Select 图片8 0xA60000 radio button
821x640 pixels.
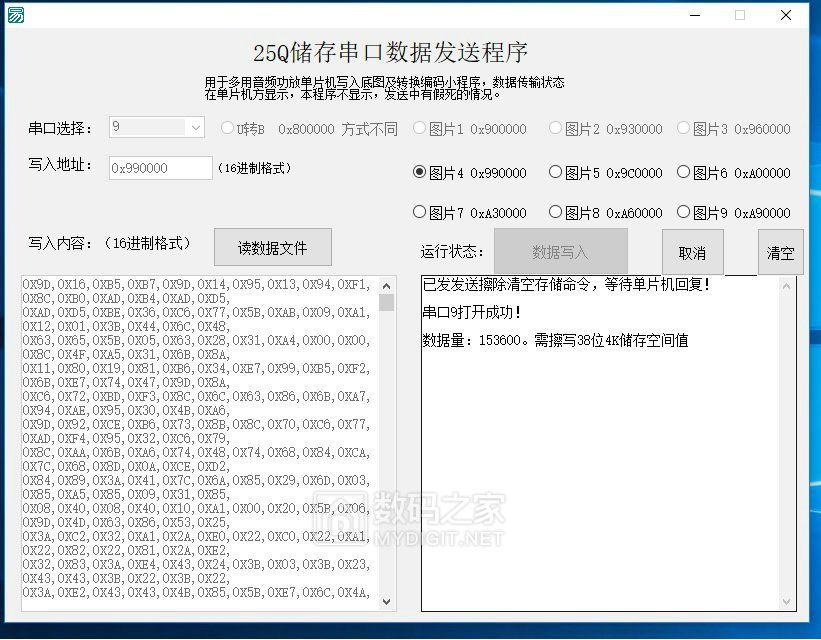click(556, 212)
